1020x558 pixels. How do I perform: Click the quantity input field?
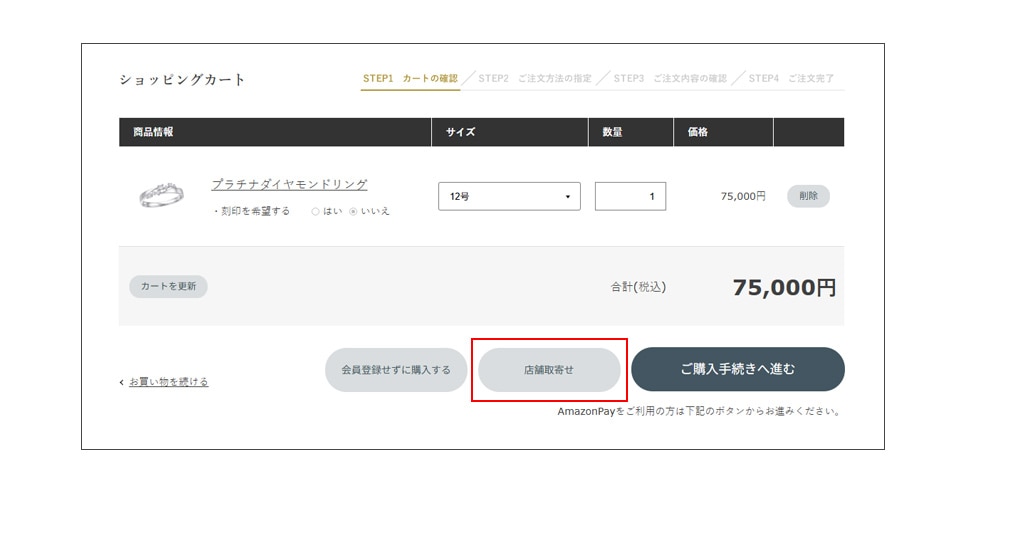tap(630, 197)
